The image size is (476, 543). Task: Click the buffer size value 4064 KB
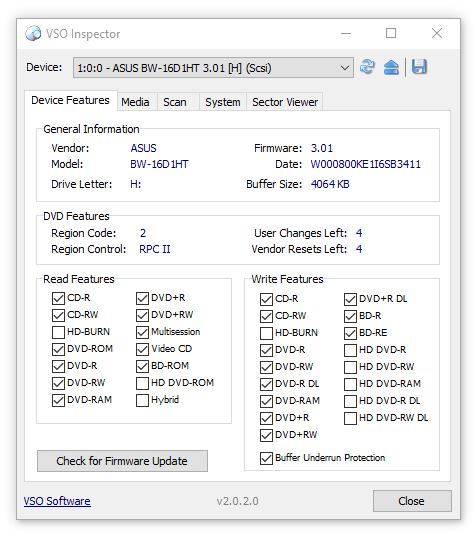click(330, 184)
